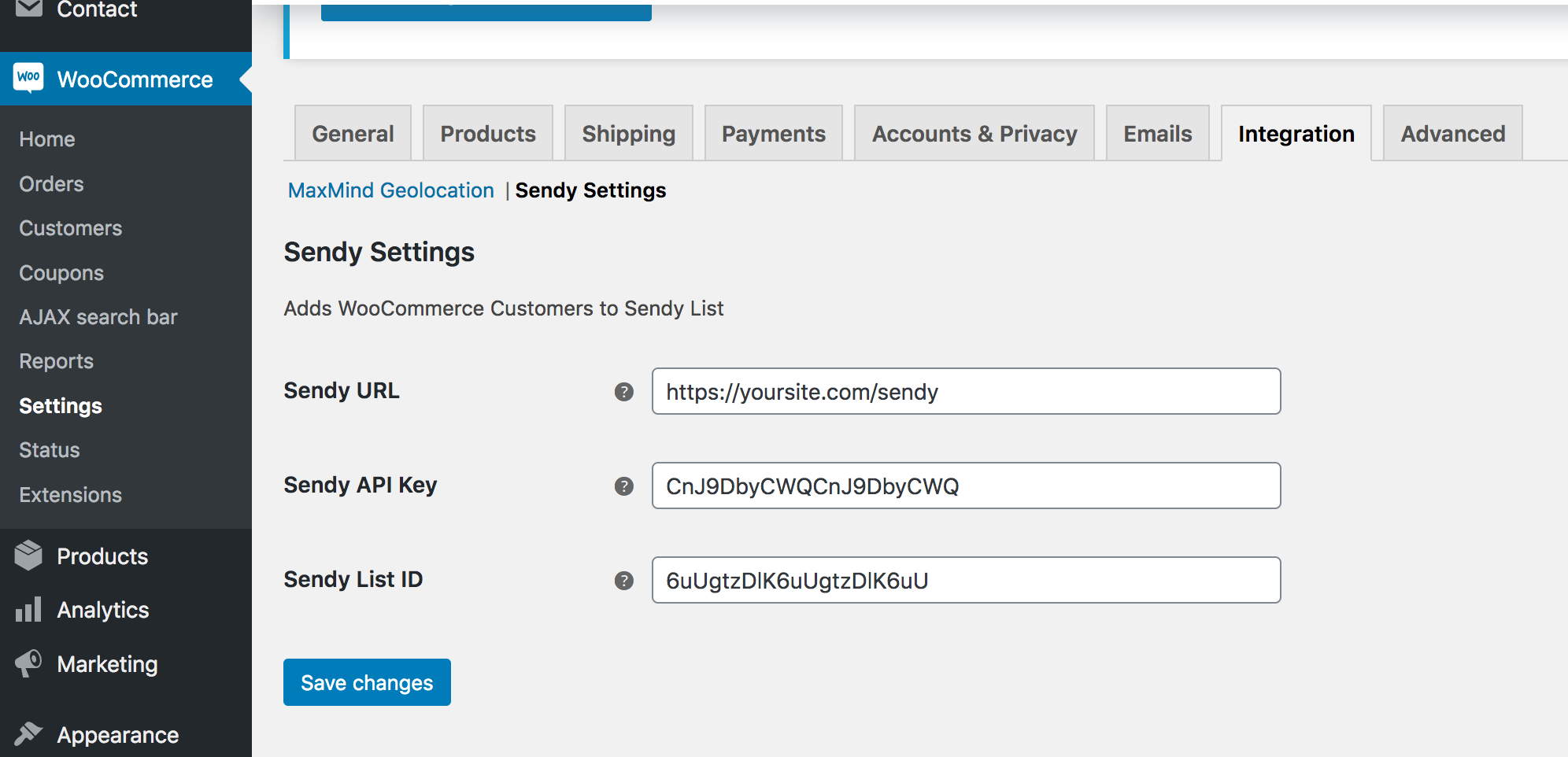This screenshot has height=757, width=1568.
Task: Click the Contact envelope icon in sidebar
Action: pos(28,9)
